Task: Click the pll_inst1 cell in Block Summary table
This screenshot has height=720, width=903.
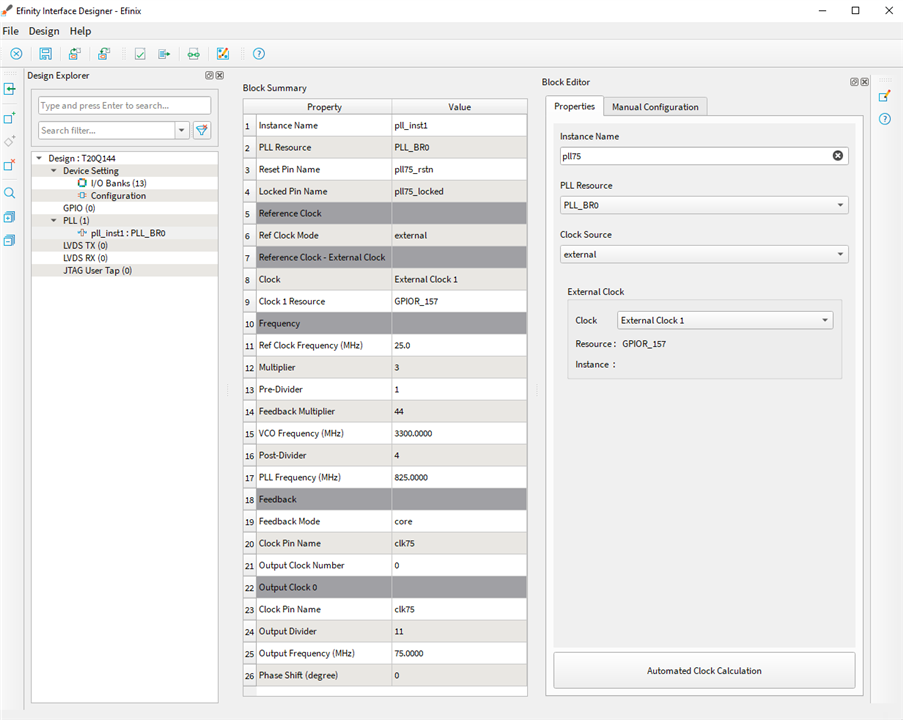Action: (459, 126)
